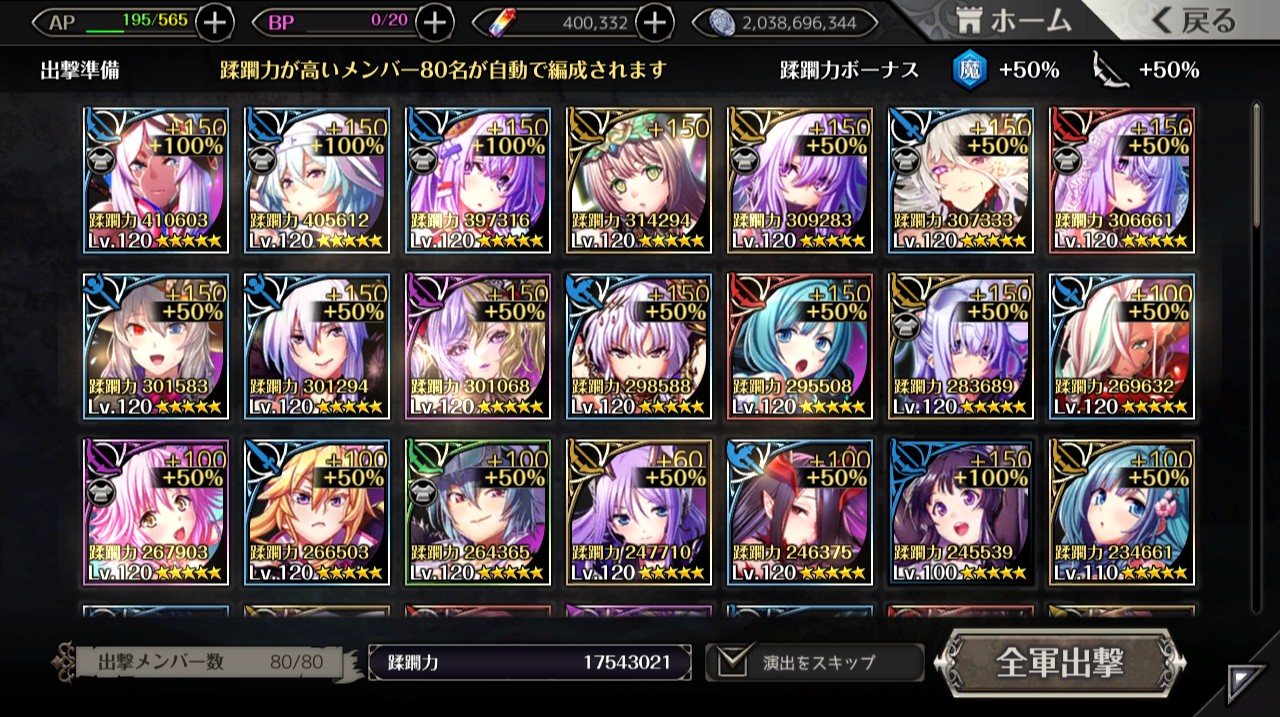The image size is (1280, 717).
Task: Toggle the 演出をスキップ checkbox
Action: 733,661
